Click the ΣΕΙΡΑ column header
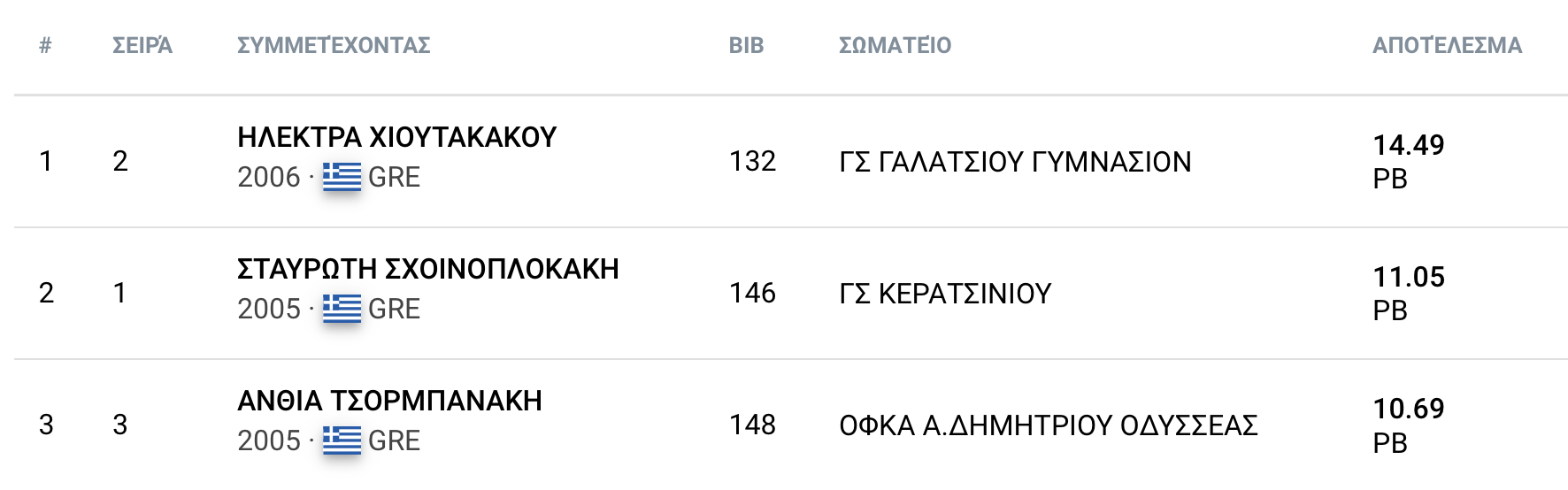 click(x=142, y=45)
